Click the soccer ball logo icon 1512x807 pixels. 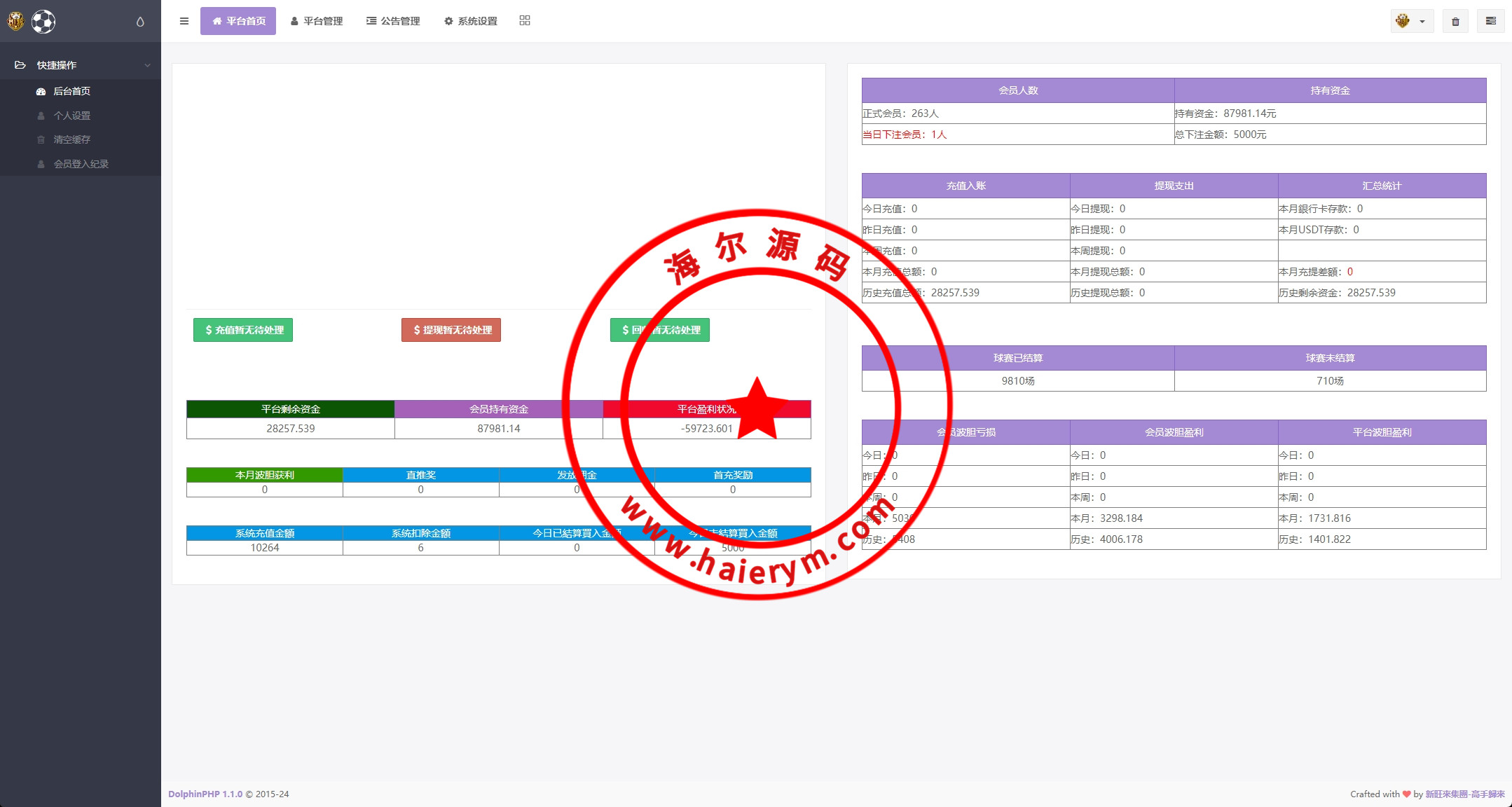43,22
